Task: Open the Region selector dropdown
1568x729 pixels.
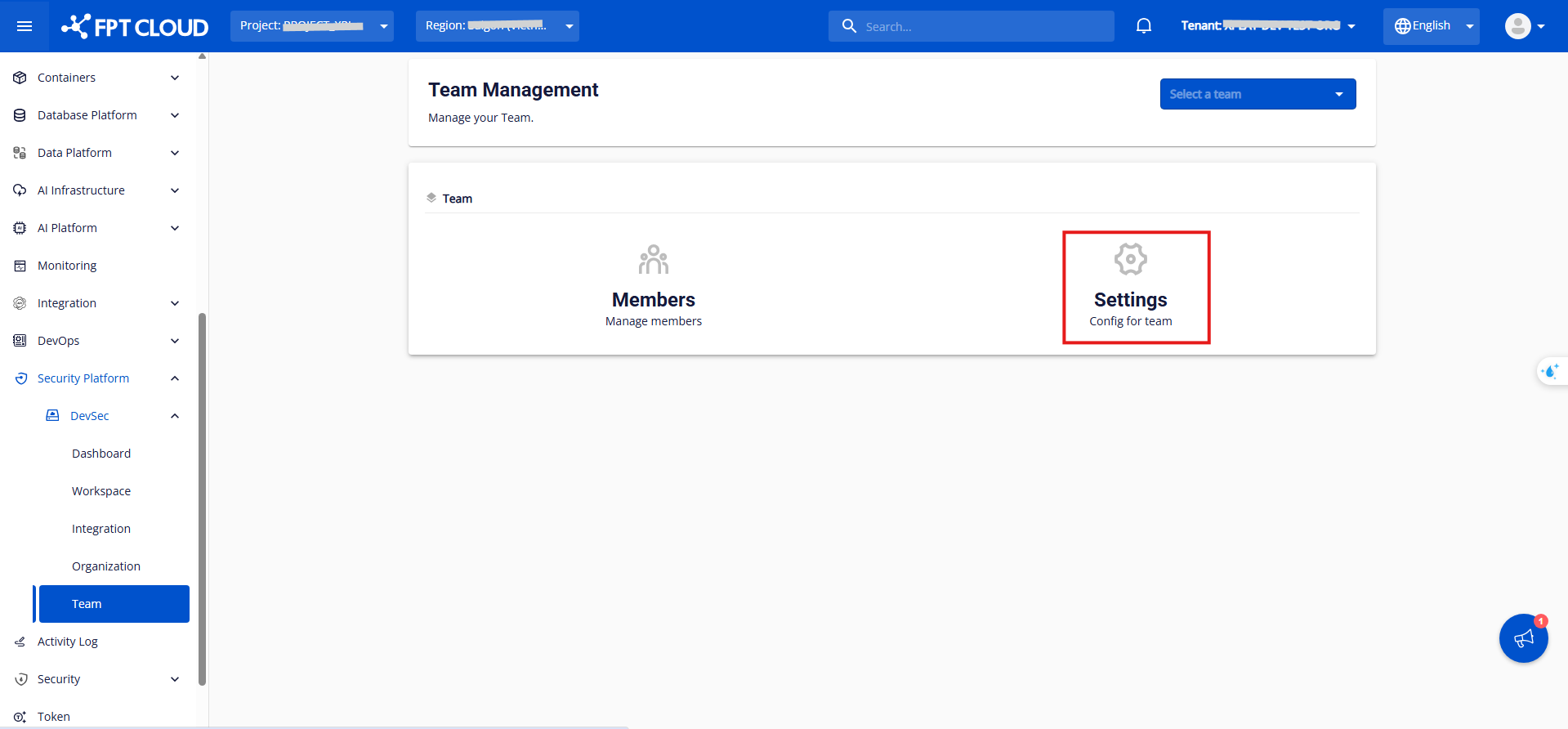Action: click(497, 26)
